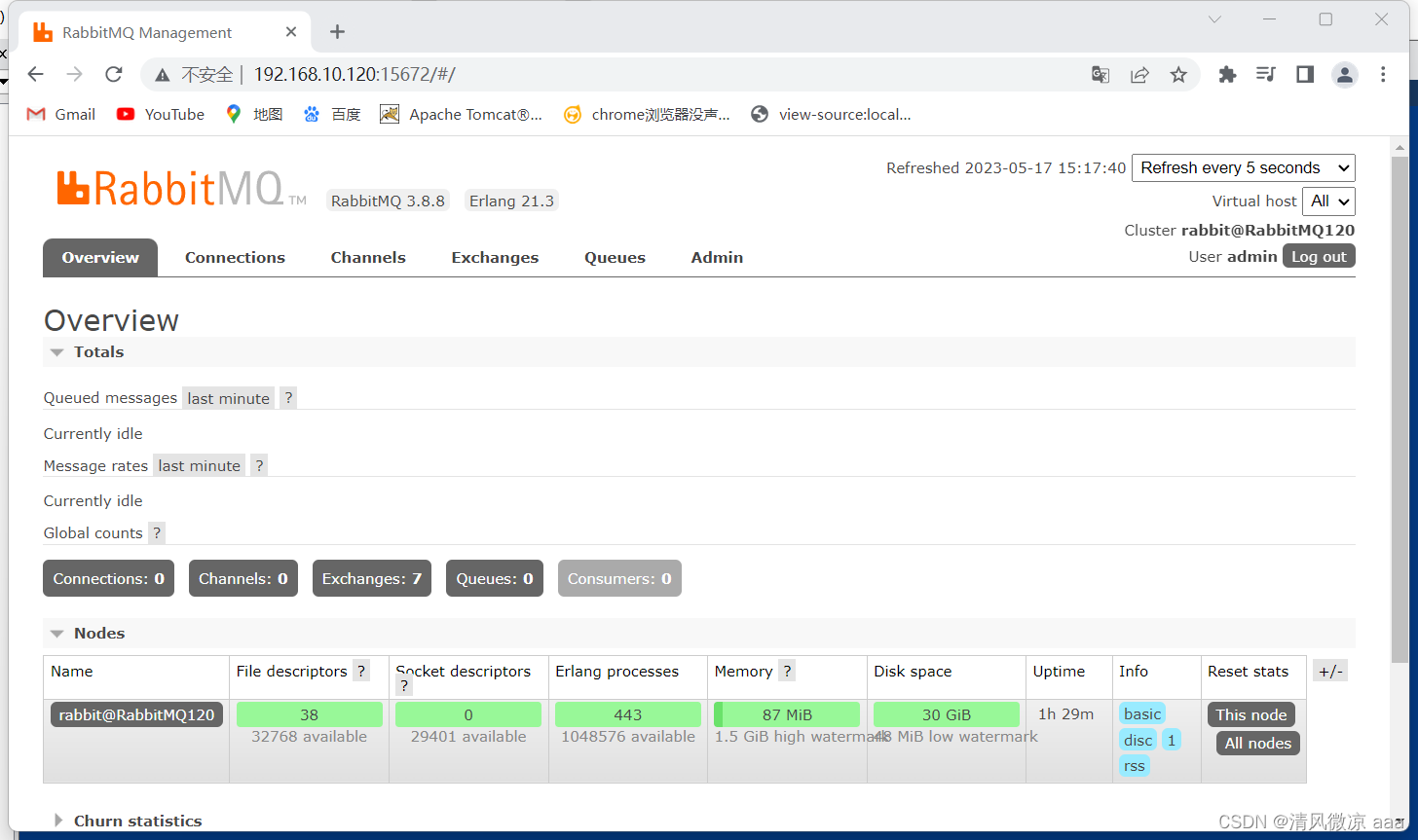Click the browser back arrow
The width and height of the screenshot is (1418, 840).
36,74
